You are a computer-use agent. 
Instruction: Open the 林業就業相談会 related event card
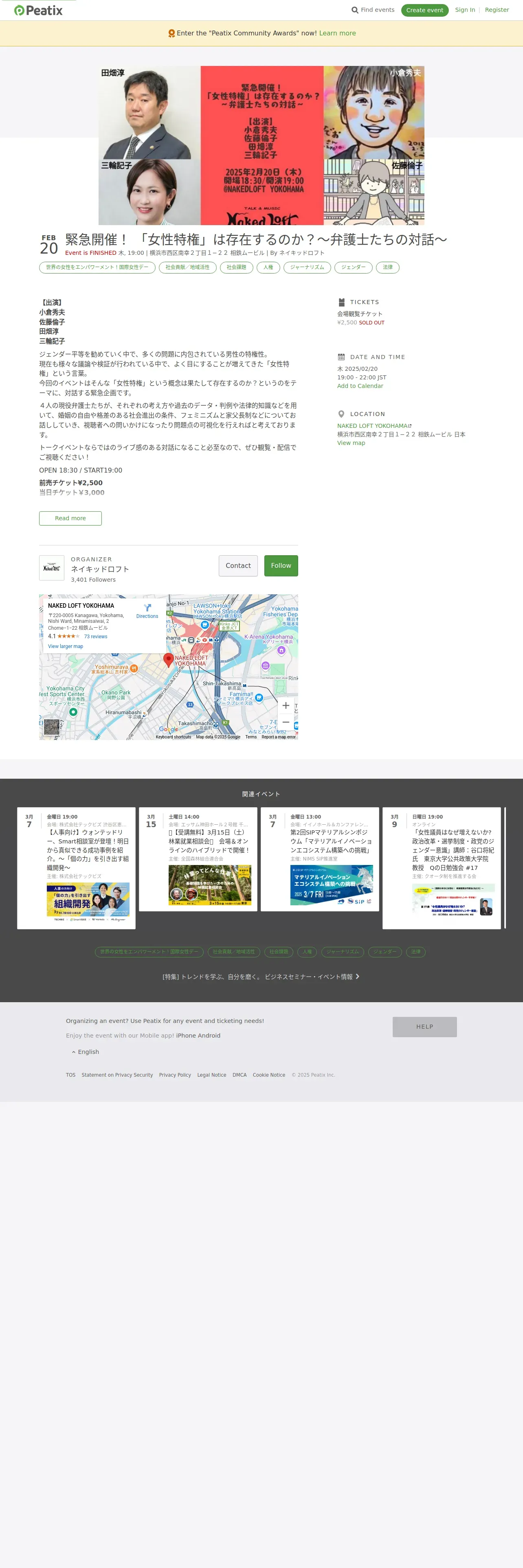[x=198, y=859]
